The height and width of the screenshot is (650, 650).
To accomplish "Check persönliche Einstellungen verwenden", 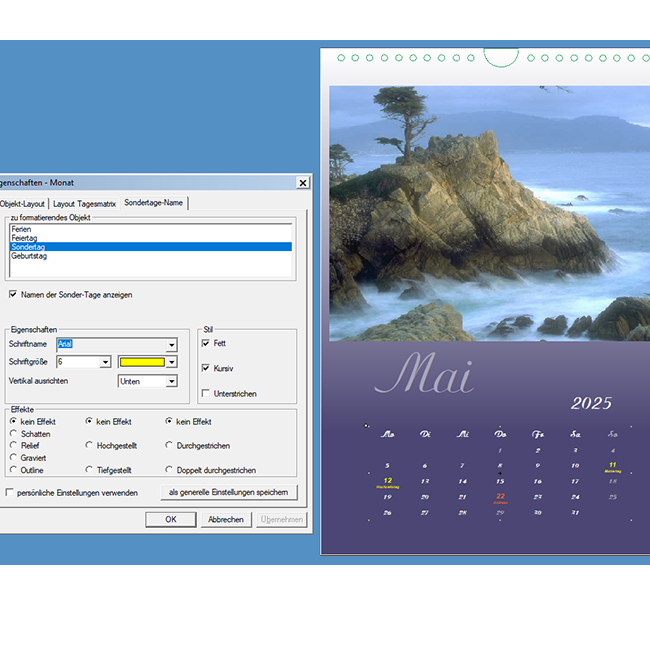I will (x=10, y=493).
